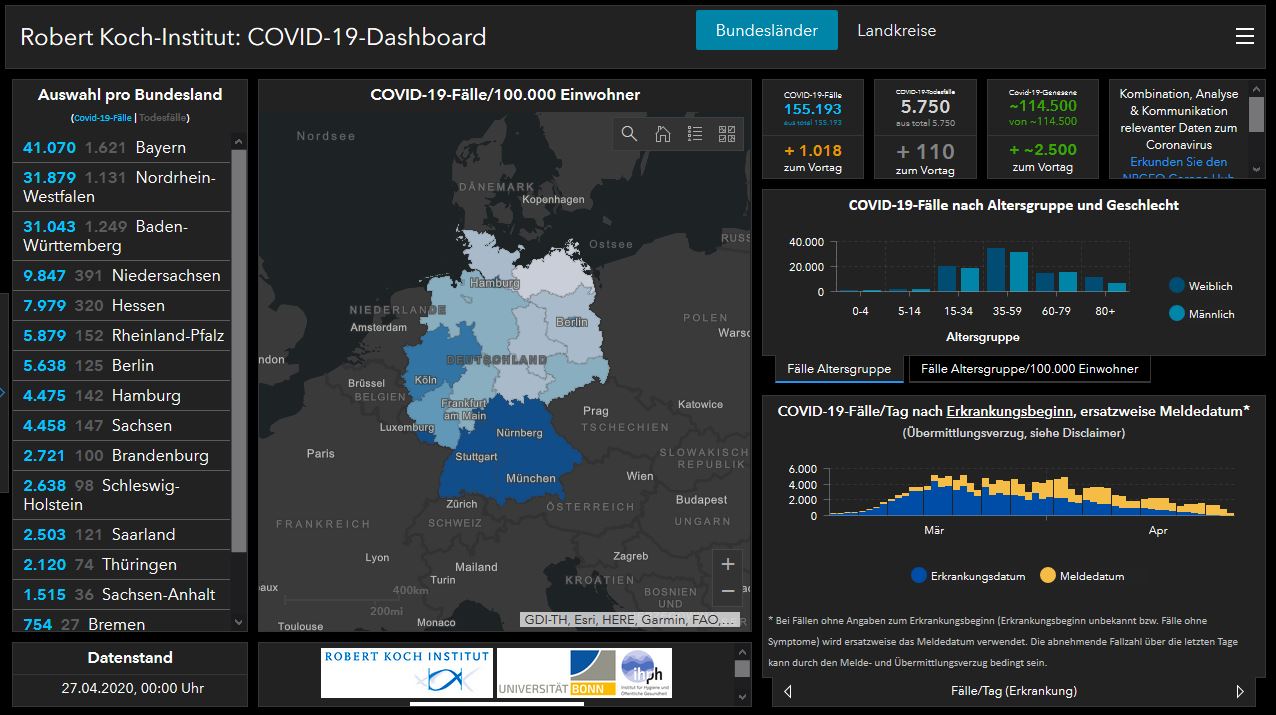Open the hamburger menu at top right

point(1245,36)
